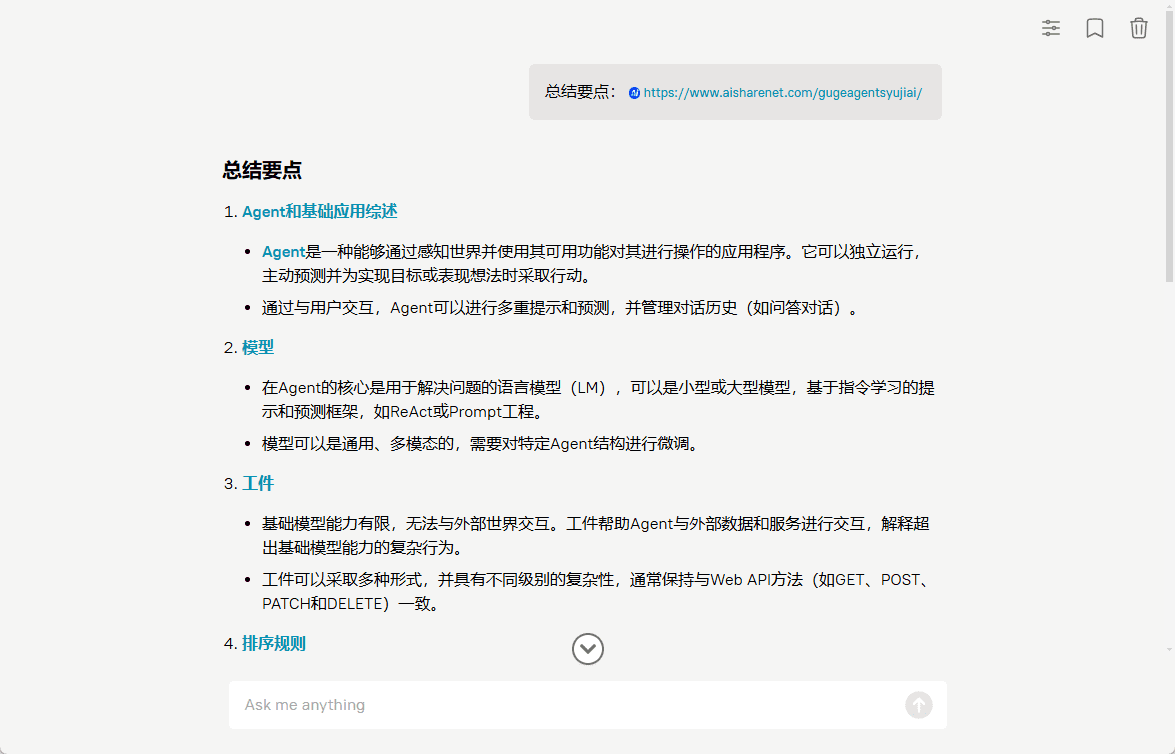Click the scroll-to-bottom chevron circle

588,649
